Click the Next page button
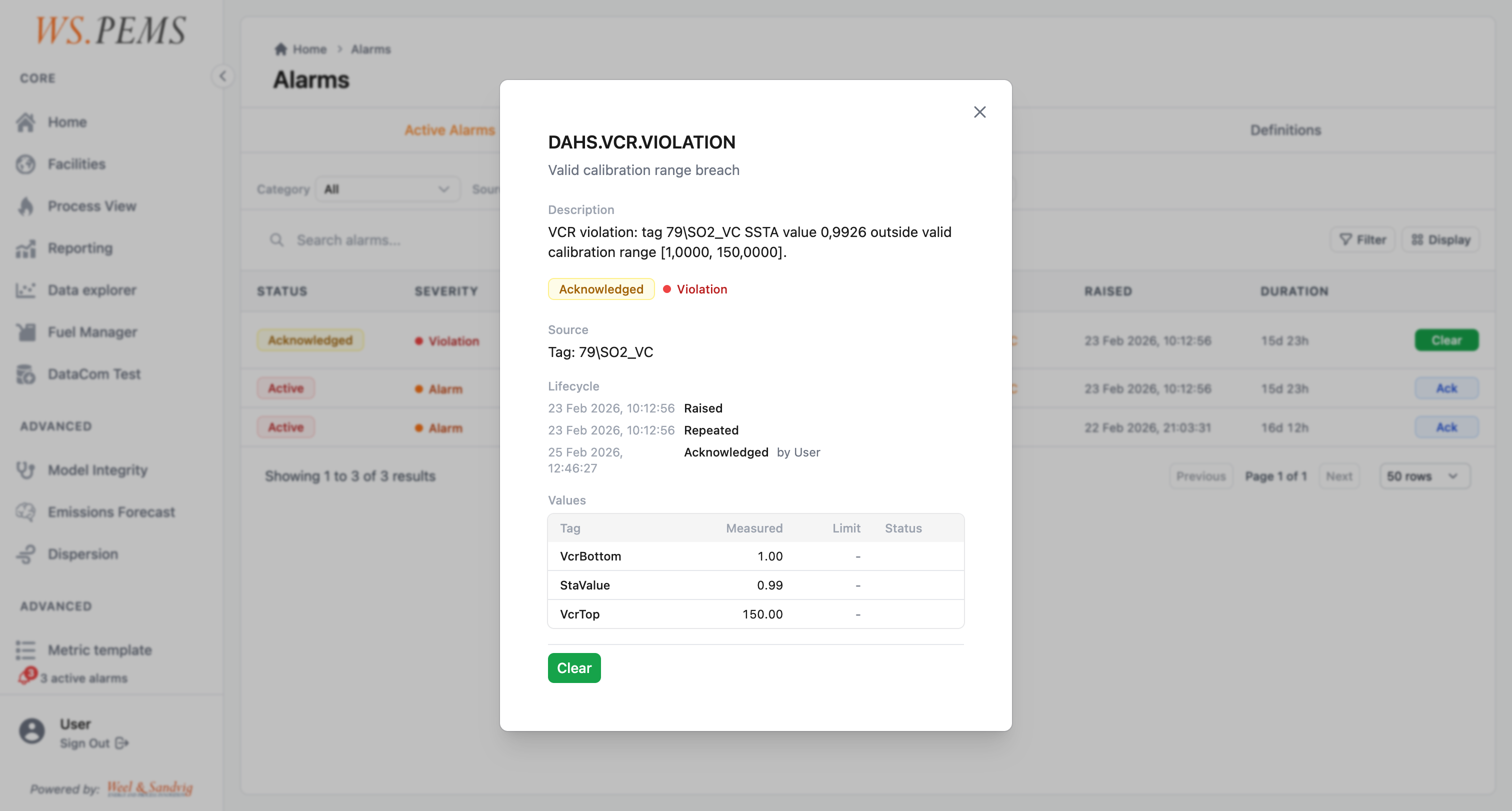Screen dimensions: 1512x811 click(1339, 476)
